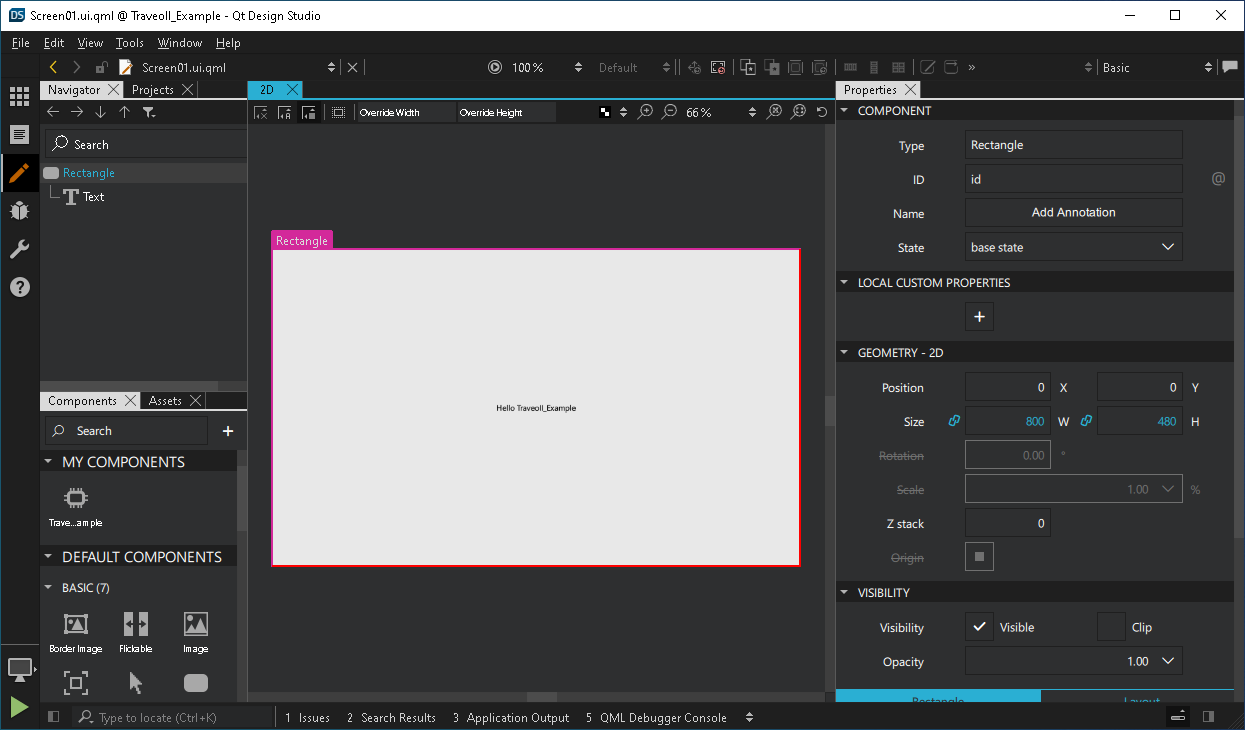This screenshot has width=1245, height=730.
Task: Add a local custom property with plus button
Action: 979,316
